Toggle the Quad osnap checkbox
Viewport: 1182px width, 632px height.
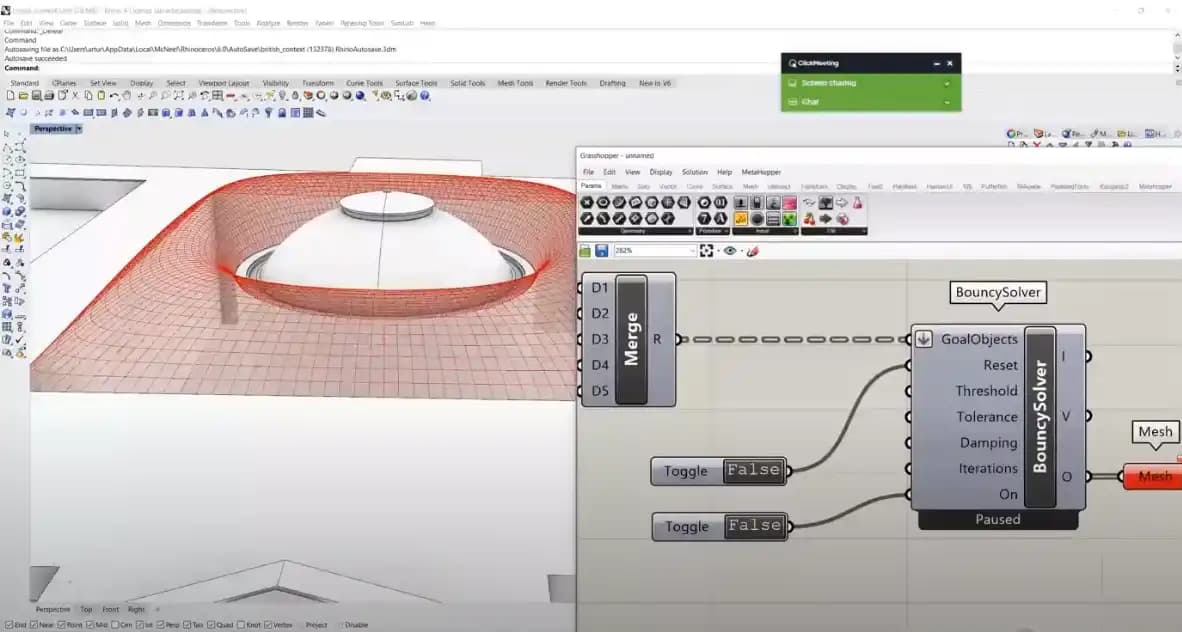212,625
